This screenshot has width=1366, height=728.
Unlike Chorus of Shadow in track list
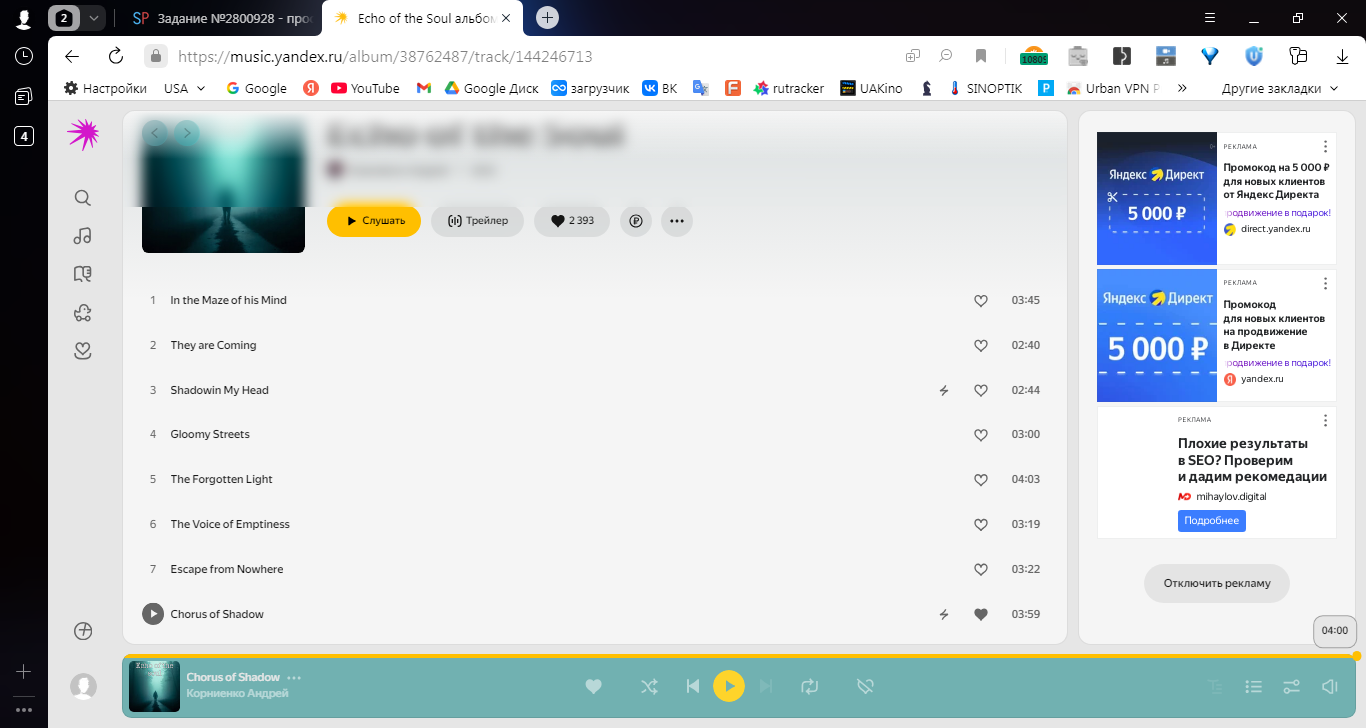[x=981, y=614]
